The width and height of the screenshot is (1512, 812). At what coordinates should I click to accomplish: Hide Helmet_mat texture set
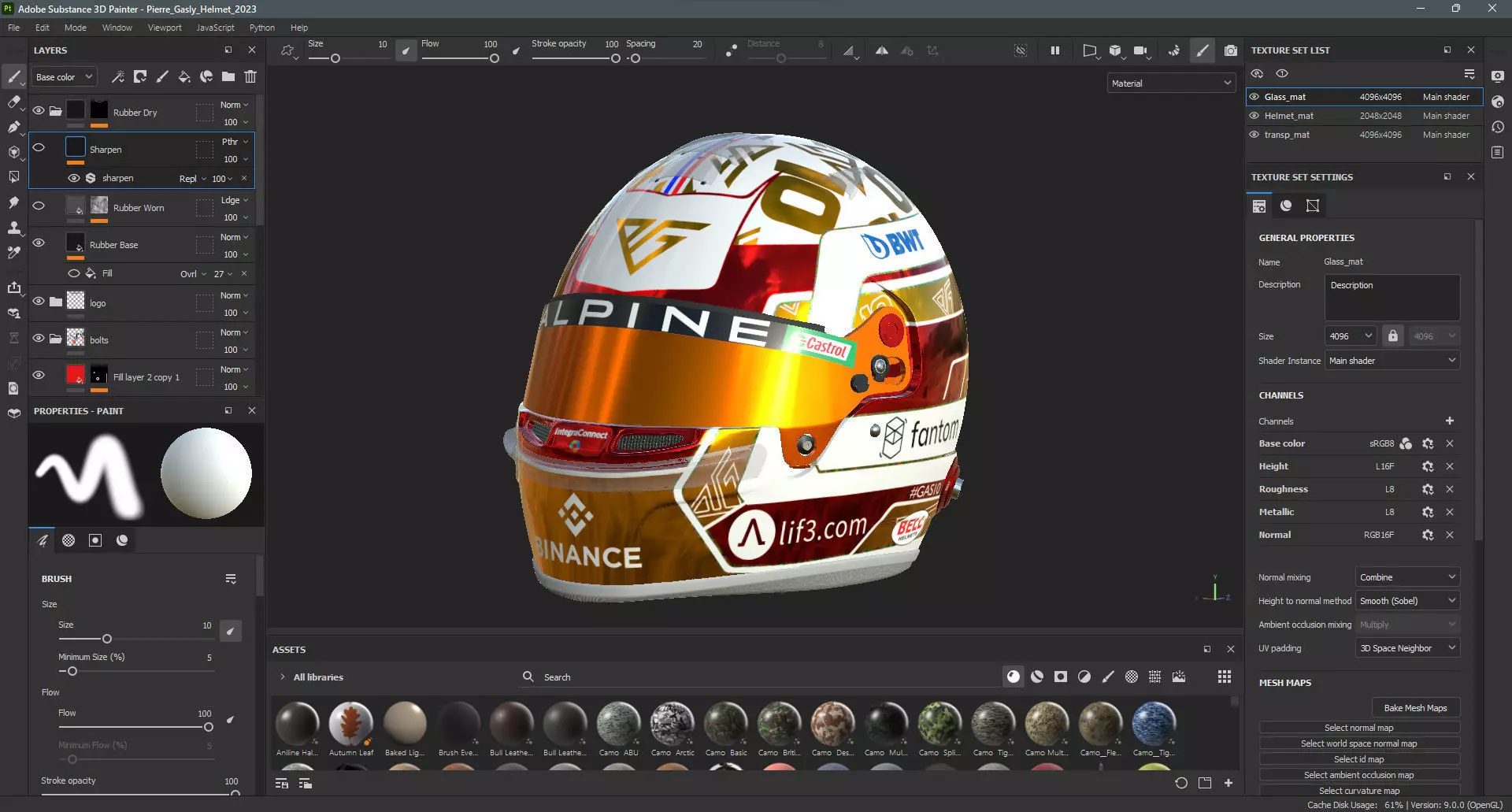pos(1254,116)
